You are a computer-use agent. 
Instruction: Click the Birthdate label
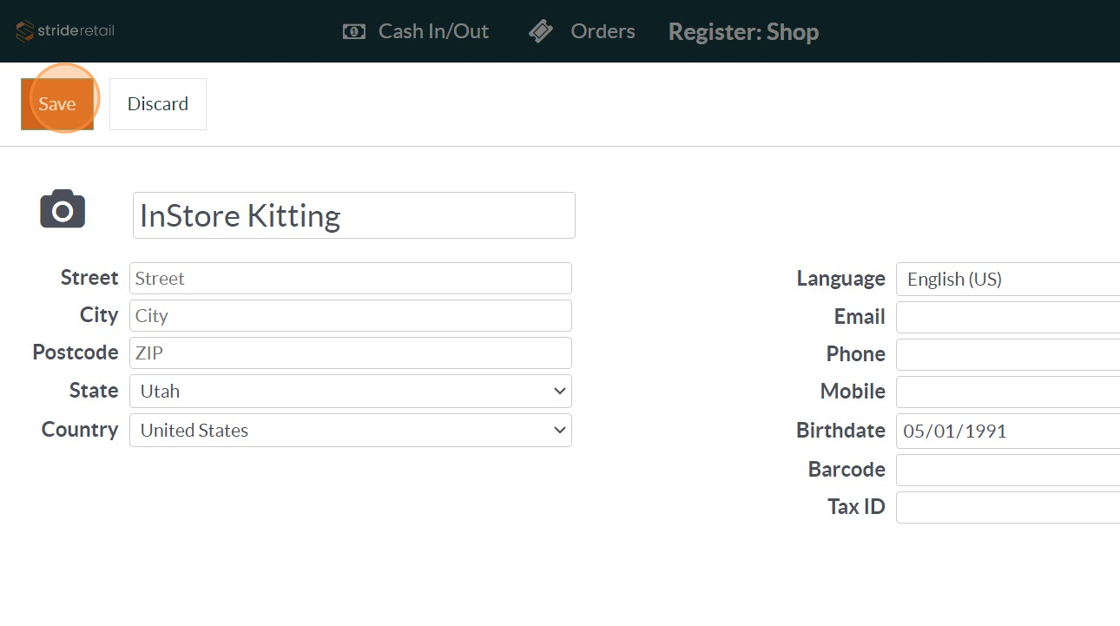pos(841,430)
